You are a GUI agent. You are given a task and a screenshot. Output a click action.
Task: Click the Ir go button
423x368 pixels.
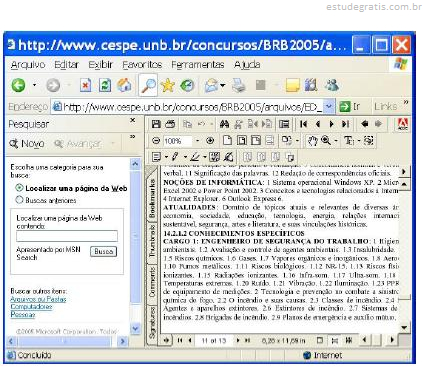[x=350, y=106]
